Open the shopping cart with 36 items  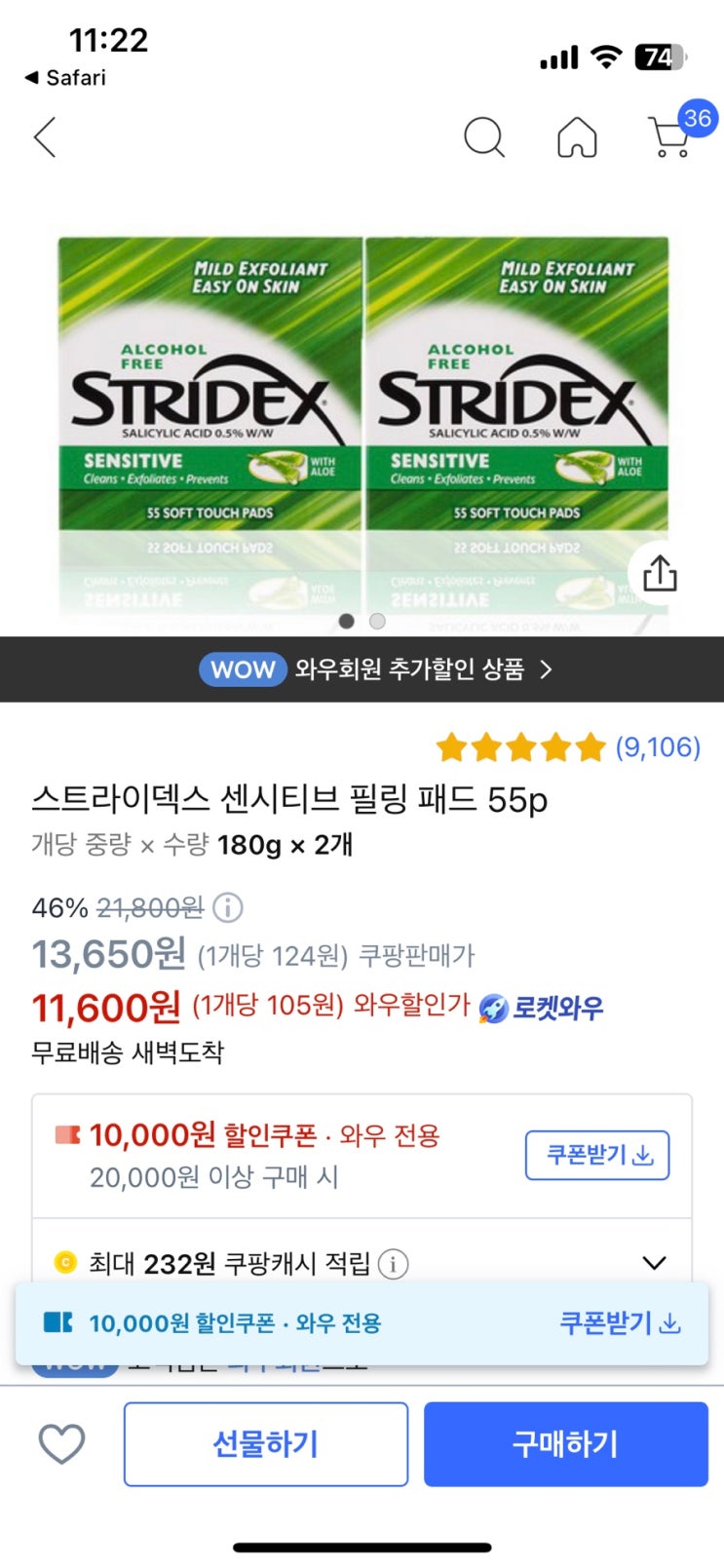670,137
